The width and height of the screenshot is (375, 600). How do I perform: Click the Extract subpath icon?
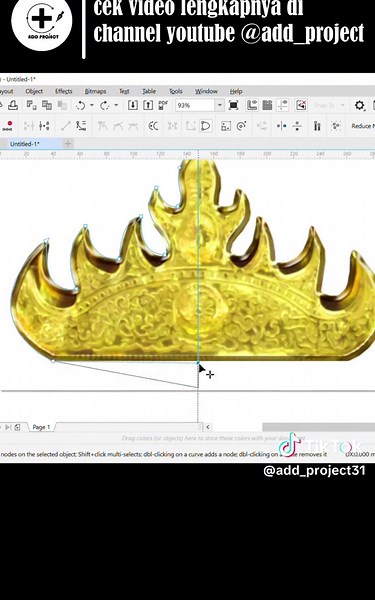tap(173, 126)
